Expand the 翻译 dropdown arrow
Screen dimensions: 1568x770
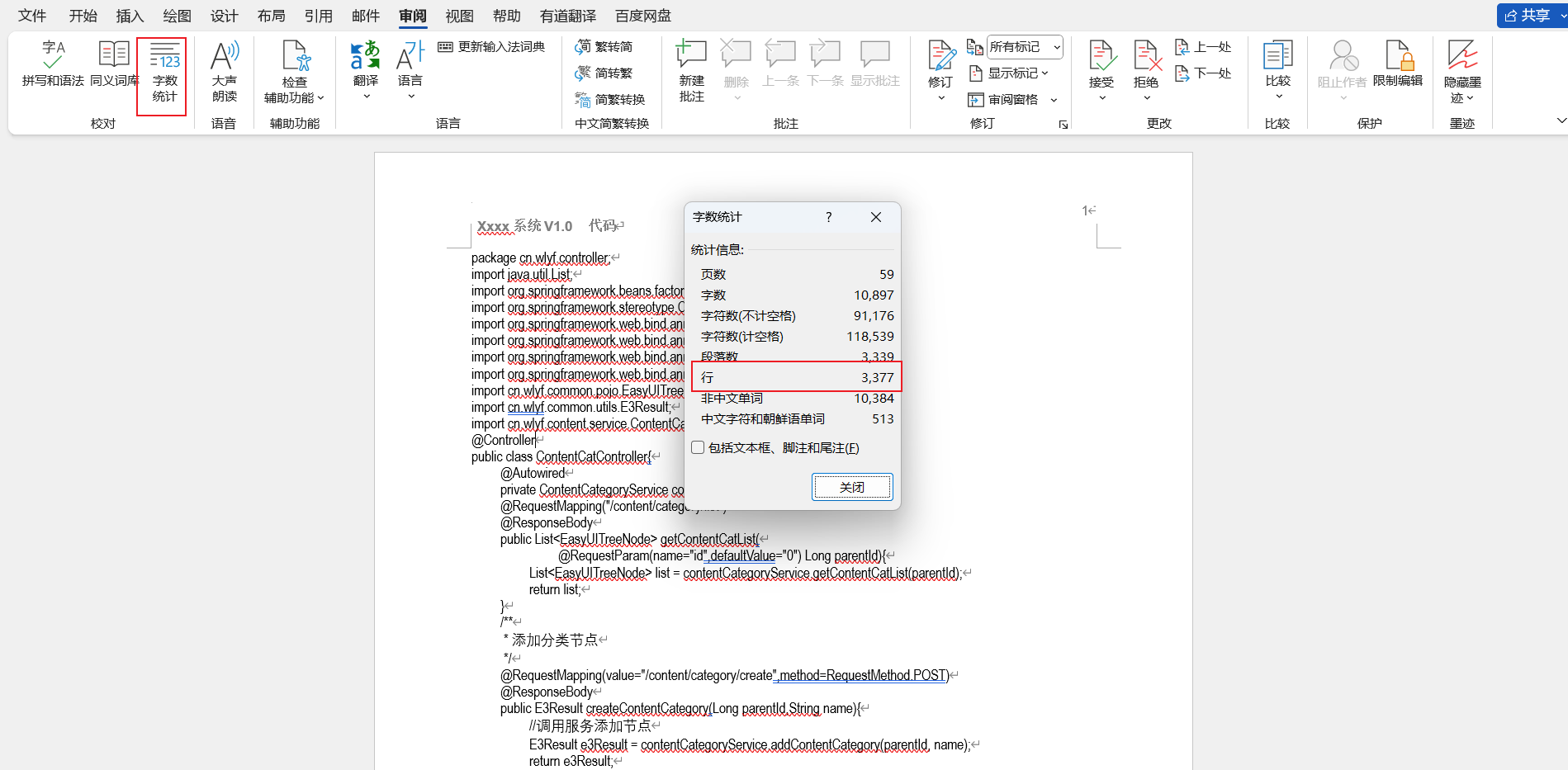(367, 97)
